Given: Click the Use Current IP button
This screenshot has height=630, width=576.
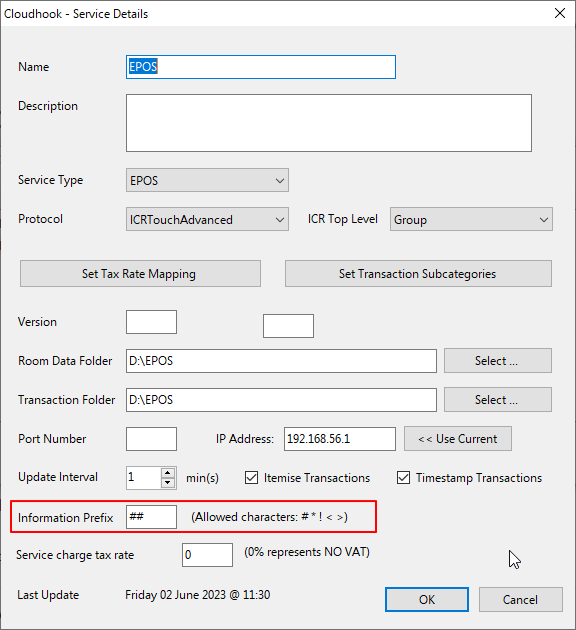Looking at the screenshot, I should click(458, 439).
